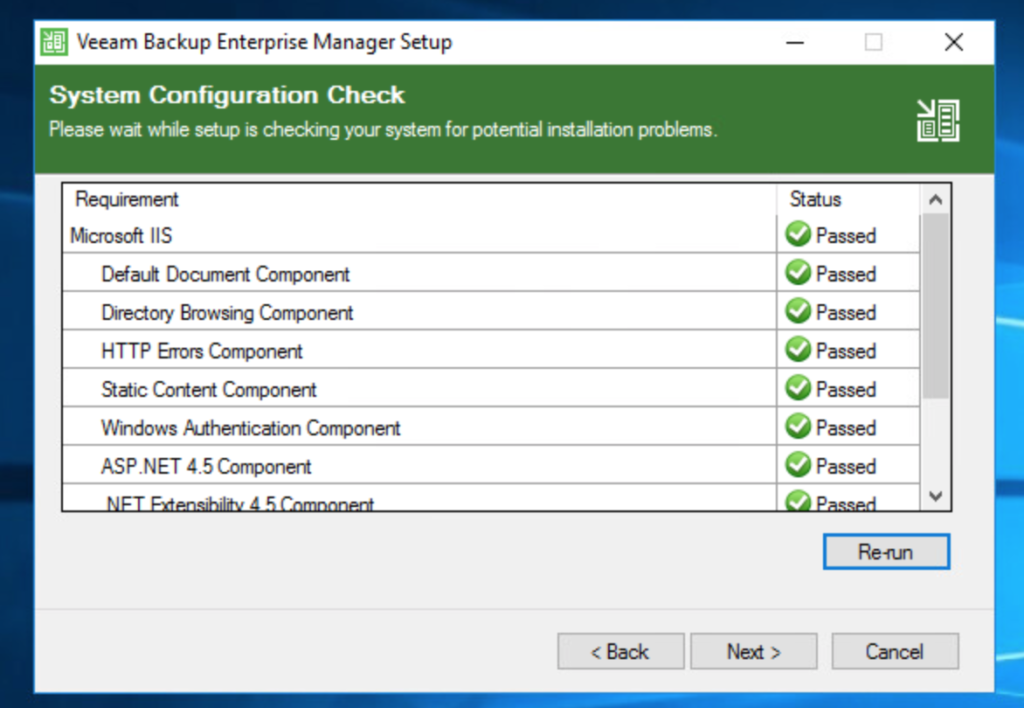Click the Default Document Component passed icon
The image size is (1024, 708).
(x=798, y=272)
